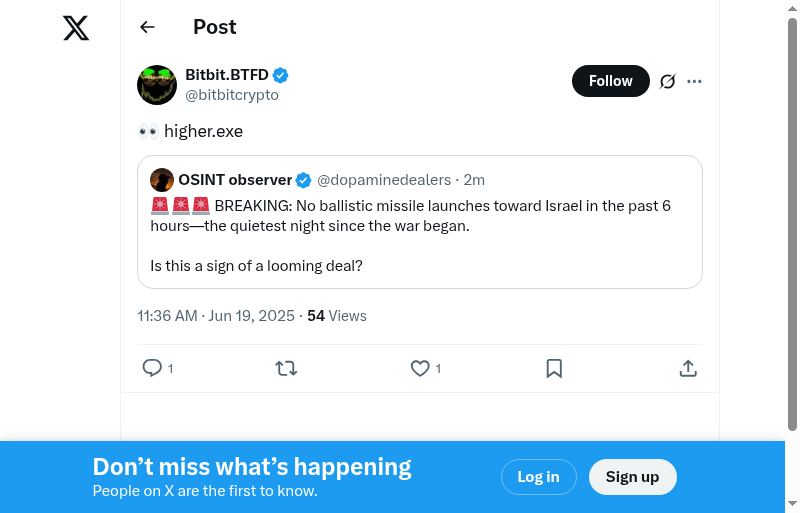Viewport: 800px width, 513px height.
Task: Click the scrollbar down arrow
Action: coord(792,504)
